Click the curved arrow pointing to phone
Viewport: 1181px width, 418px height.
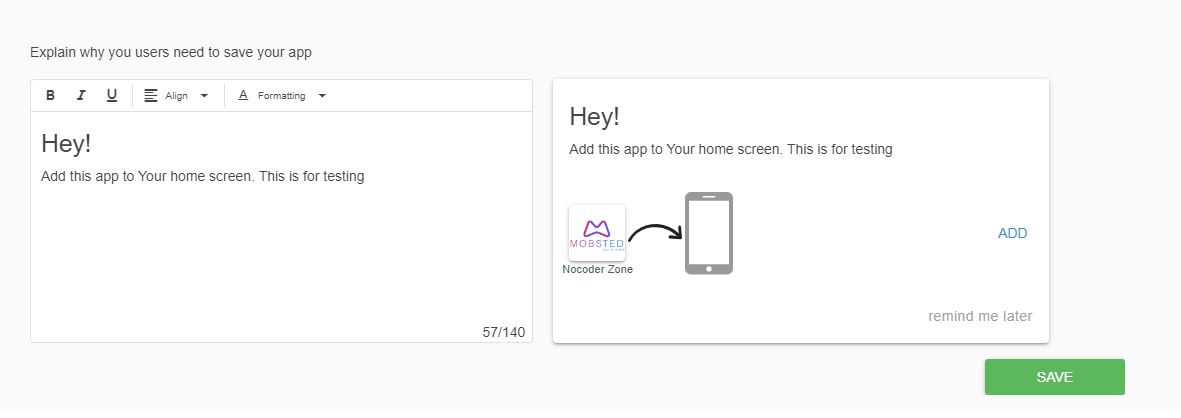pyautogui.click(x=655, y=233)
